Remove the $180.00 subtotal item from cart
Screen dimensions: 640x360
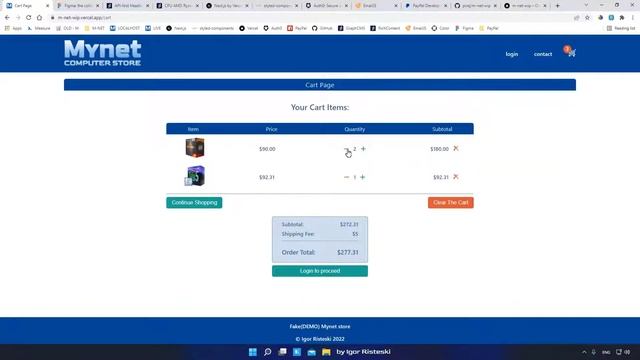point(456,149)
